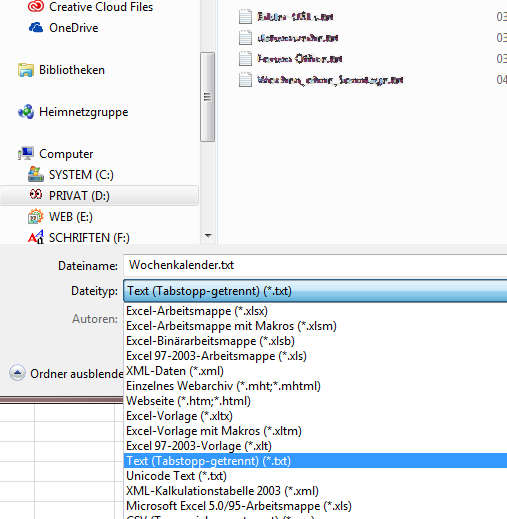
Task: Click the Ordner ausblenden arrow icon
Action: click(x=17, y=373)
